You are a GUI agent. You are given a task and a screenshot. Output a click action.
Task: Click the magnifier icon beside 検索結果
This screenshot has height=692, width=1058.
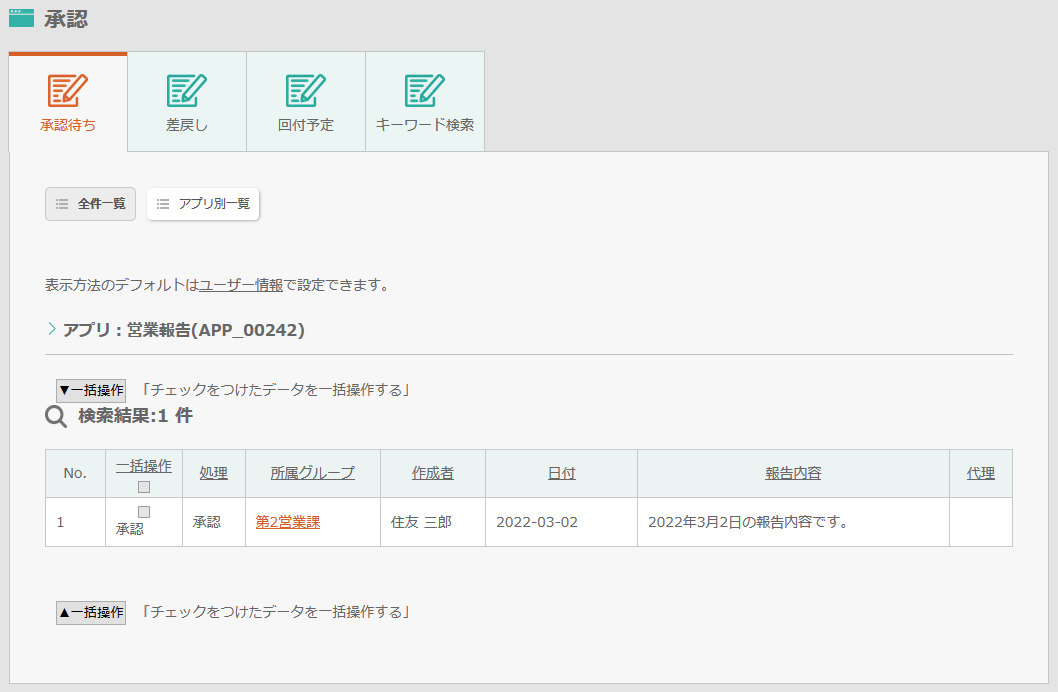[x=56, y=416]
